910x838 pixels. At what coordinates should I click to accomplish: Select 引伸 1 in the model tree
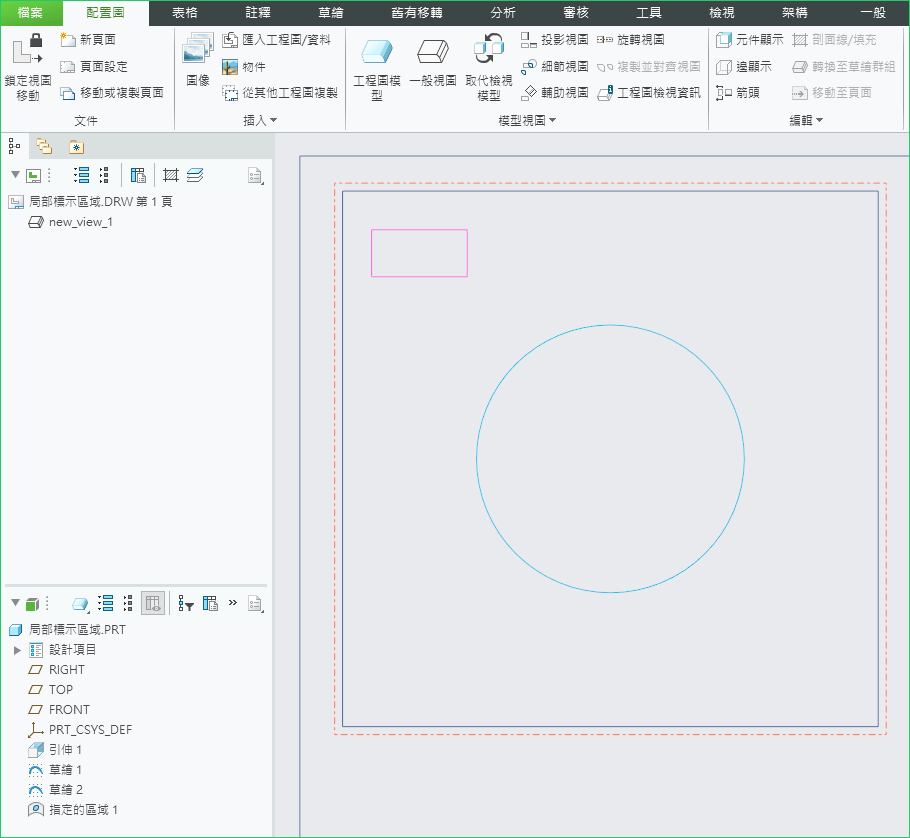[x=65, y=750]
